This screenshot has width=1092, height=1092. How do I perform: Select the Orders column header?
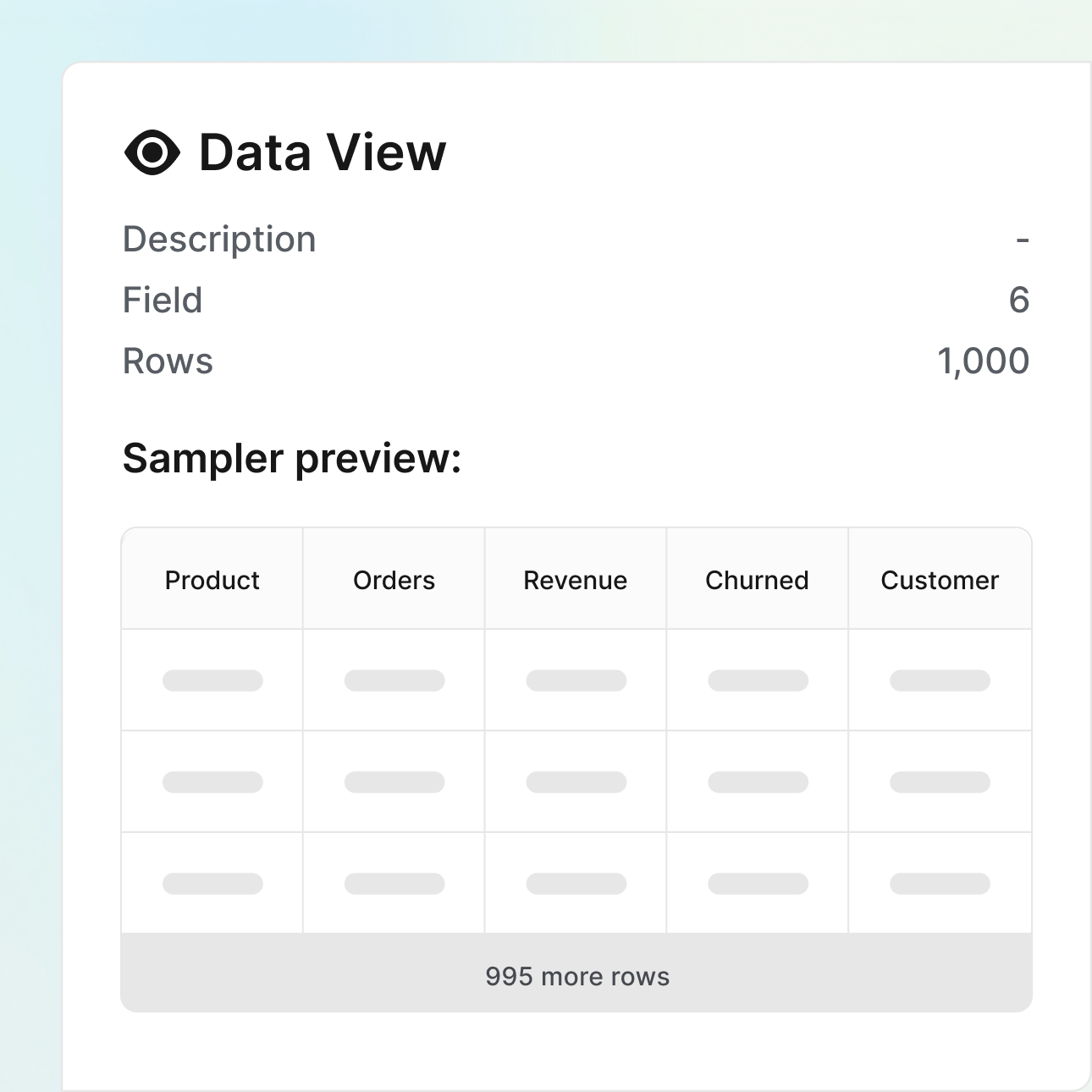[393, 580]
